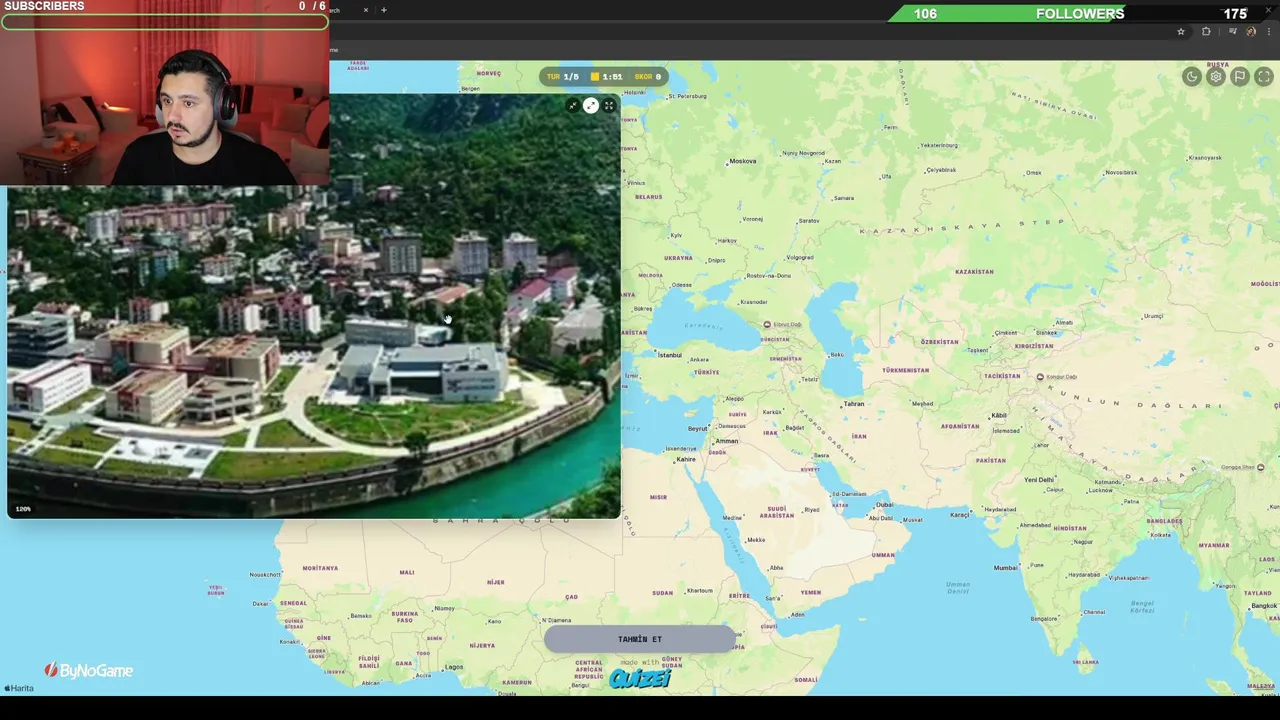The height and width of the screenshot is (720, 1280).
Task: Open a new browser tab
Action: coord(384,10)
